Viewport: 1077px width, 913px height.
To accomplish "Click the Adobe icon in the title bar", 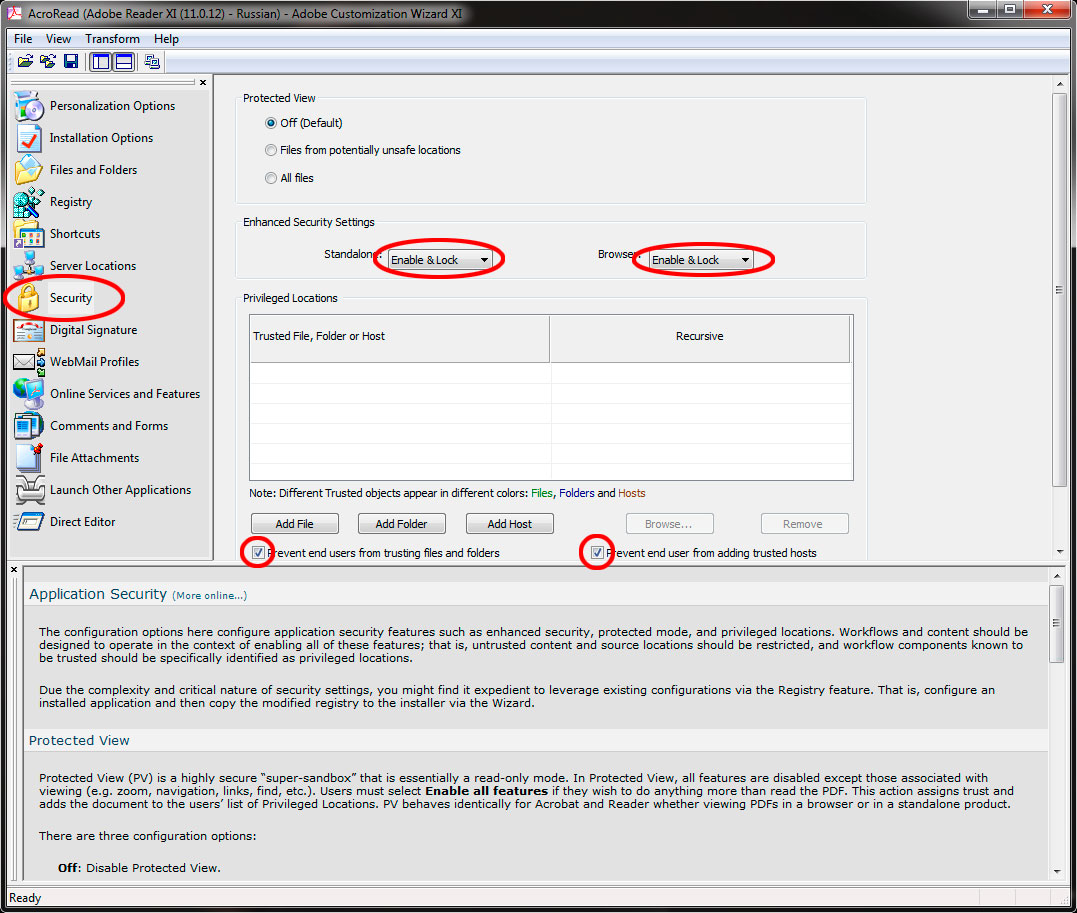I will (14, 13).
